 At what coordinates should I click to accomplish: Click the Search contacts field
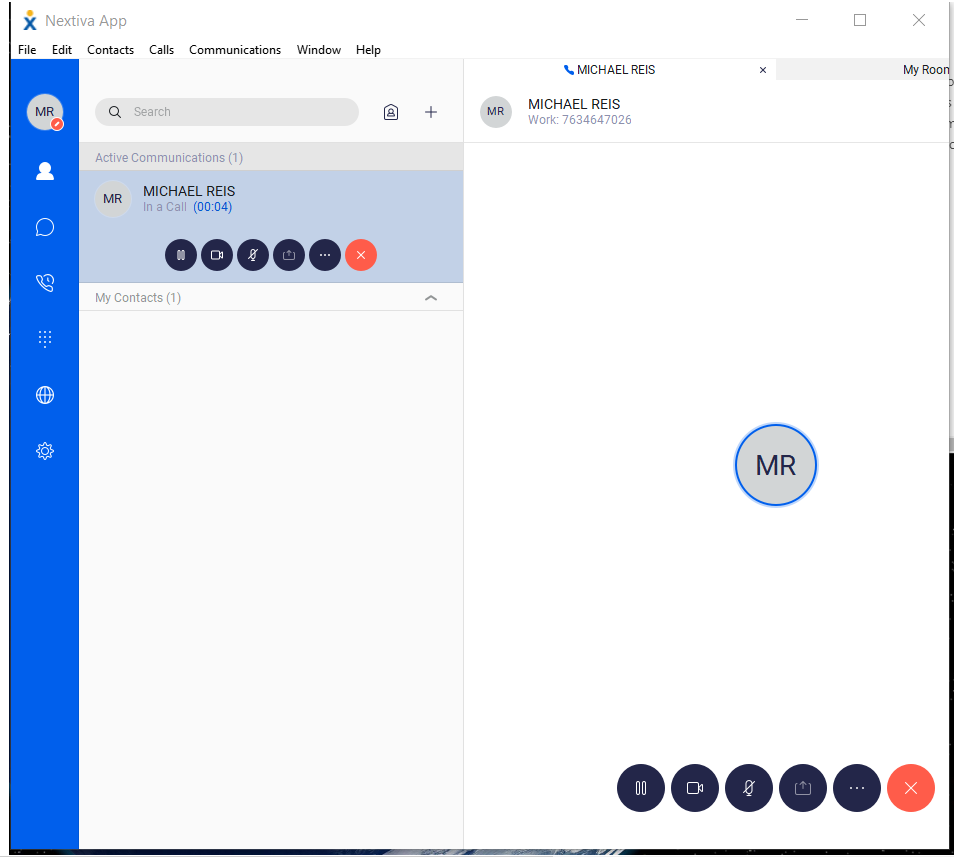pyautogui.click(x=227, y=112)
